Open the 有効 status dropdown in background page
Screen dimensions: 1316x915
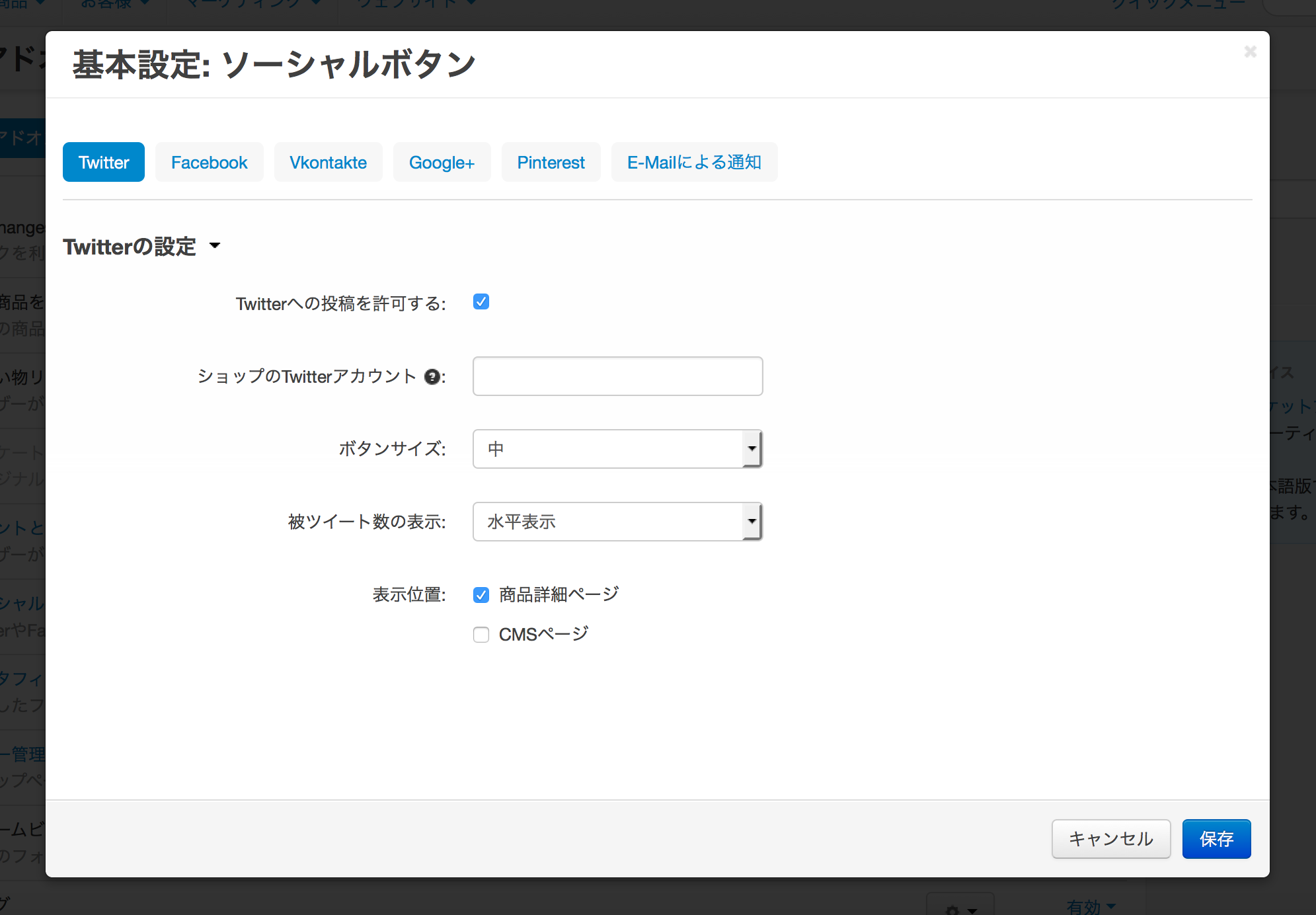point(1091,906)
